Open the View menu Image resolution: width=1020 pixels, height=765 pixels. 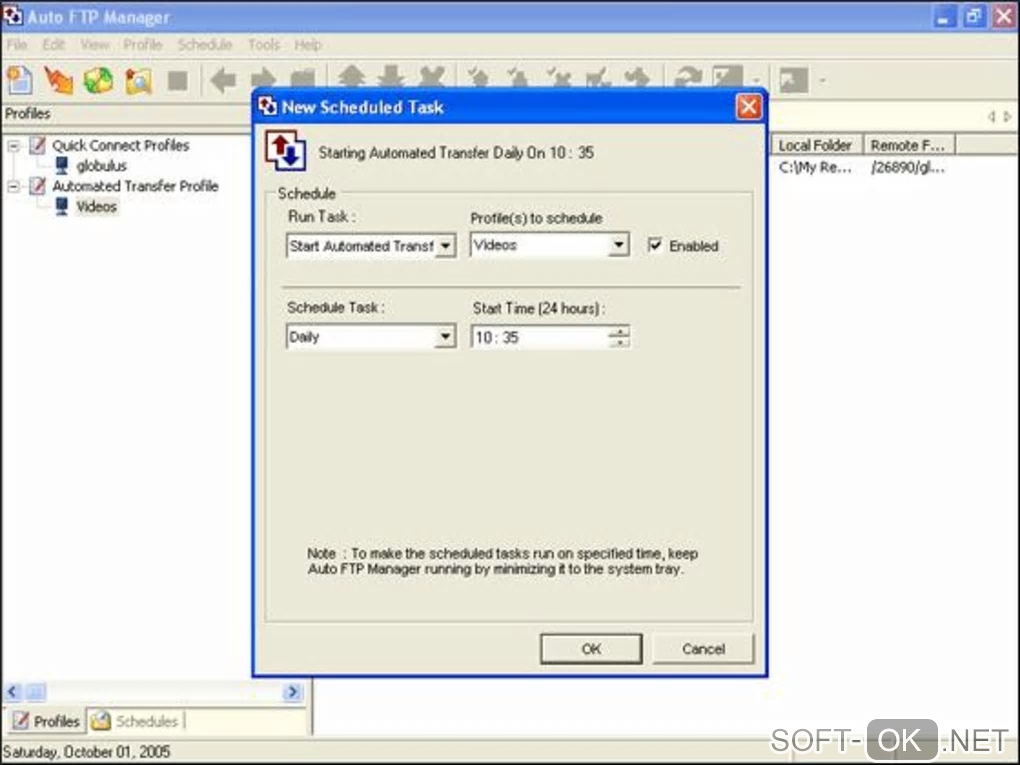95,45
